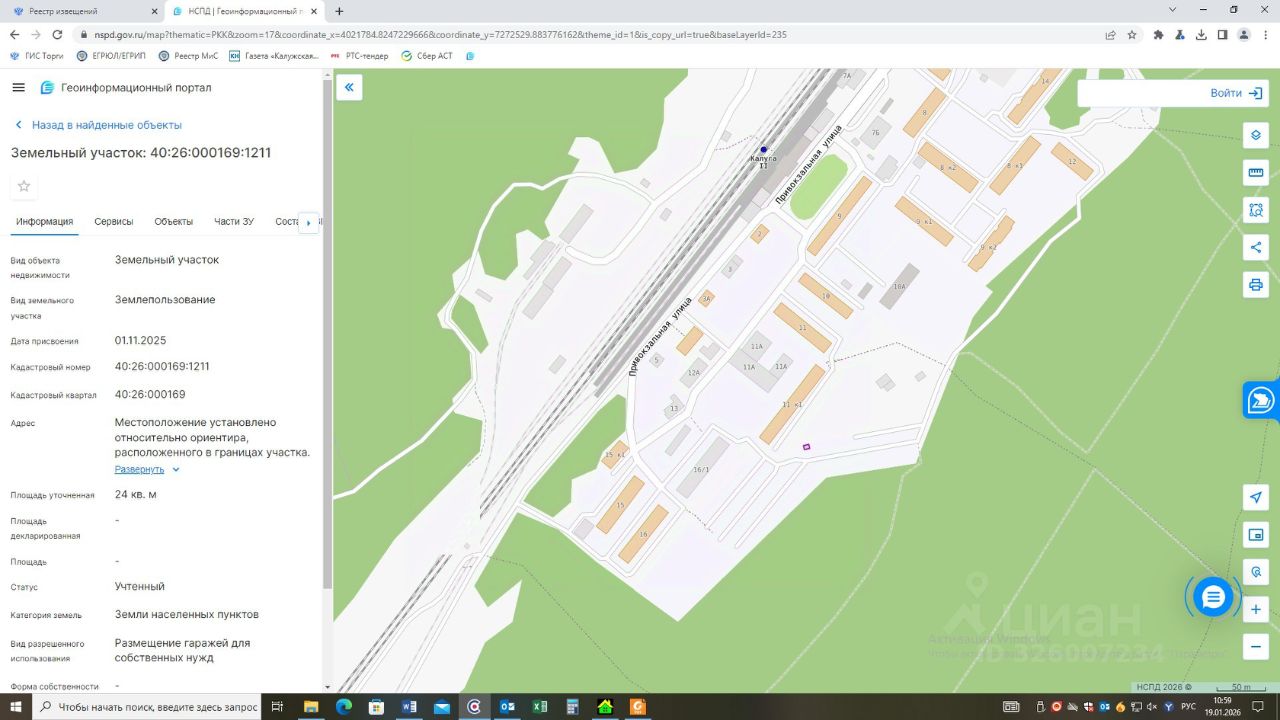Open the hamburger menu of the portal
The height and width of the screenshot is (720, 1280).
(x=18, y=88)
